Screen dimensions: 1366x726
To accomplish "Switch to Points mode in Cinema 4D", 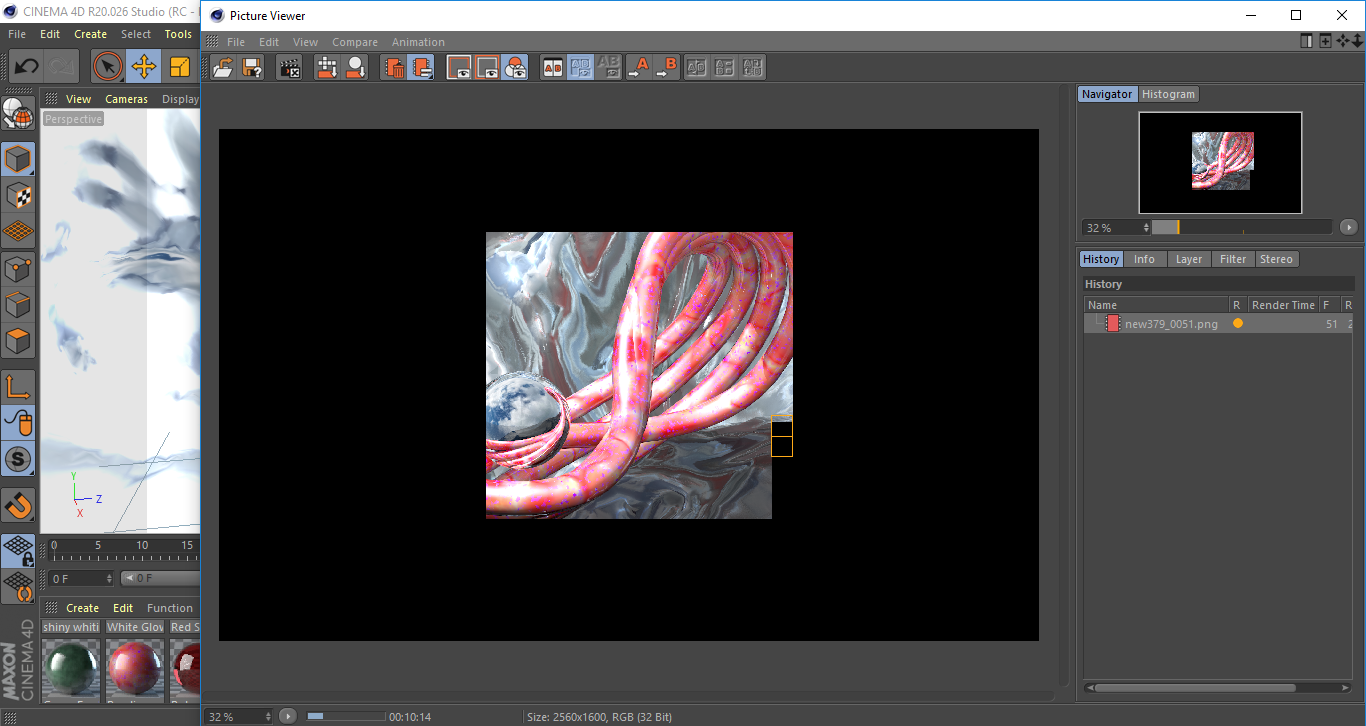I will coord(18,268).
